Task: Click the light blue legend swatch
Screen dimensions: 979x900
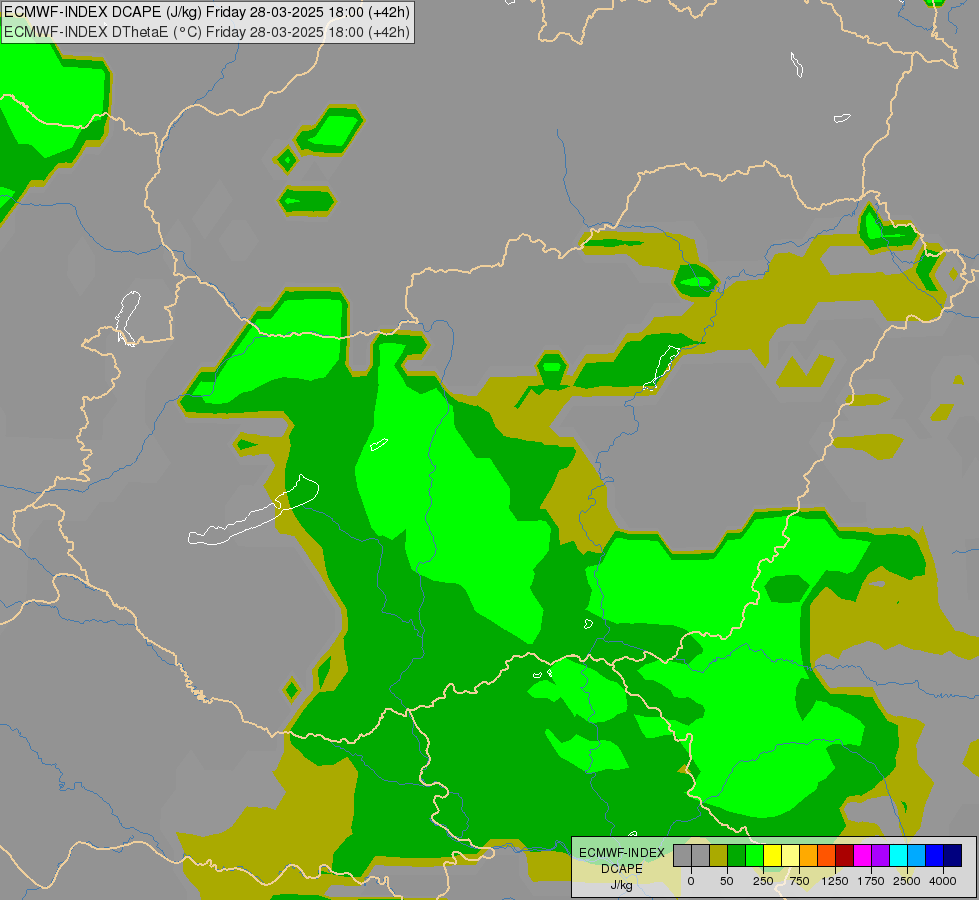Action: (917, 855)
